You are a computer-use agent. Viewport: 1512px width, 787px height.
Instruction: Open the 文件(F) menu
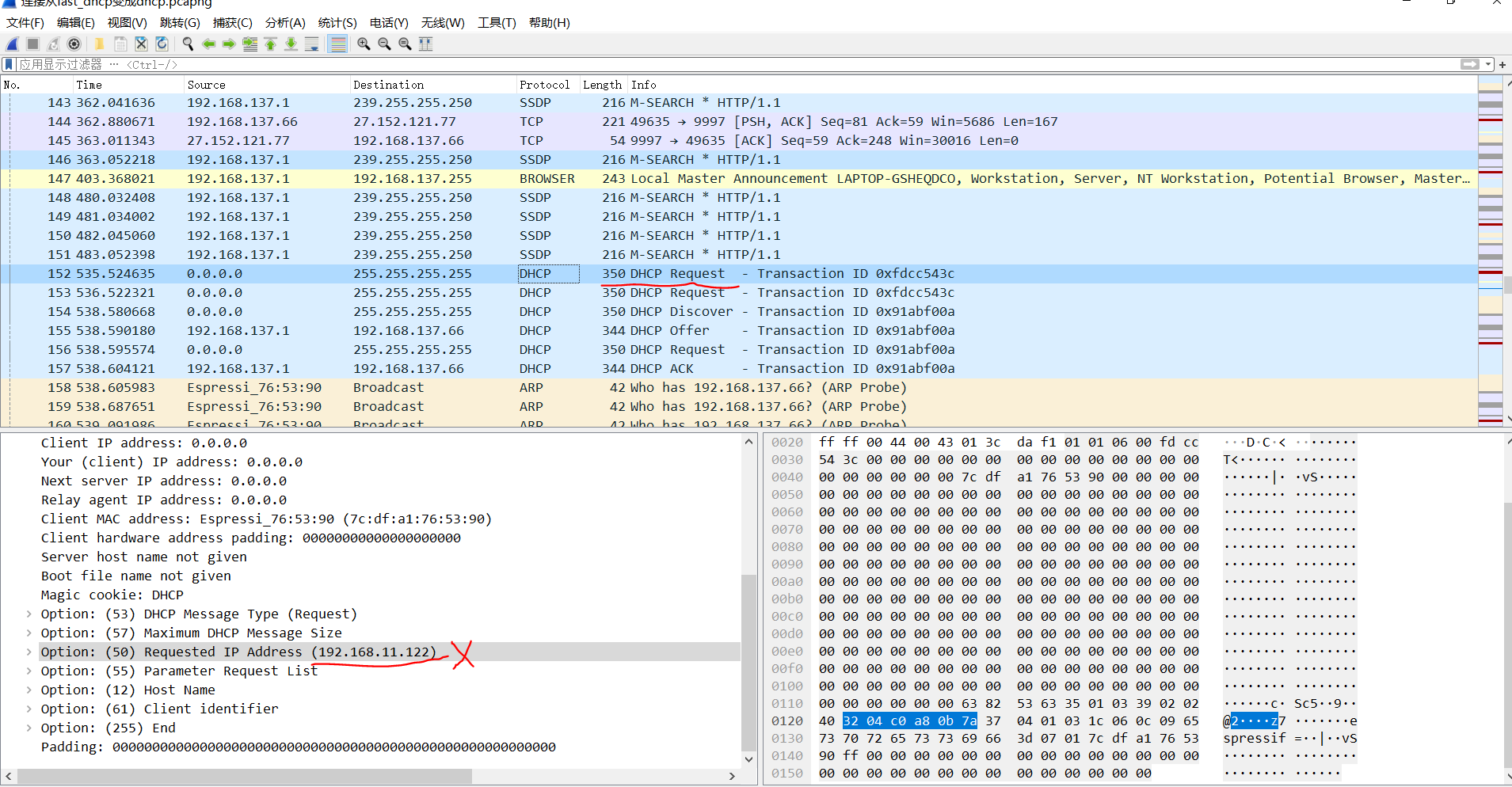coord(25,23)
